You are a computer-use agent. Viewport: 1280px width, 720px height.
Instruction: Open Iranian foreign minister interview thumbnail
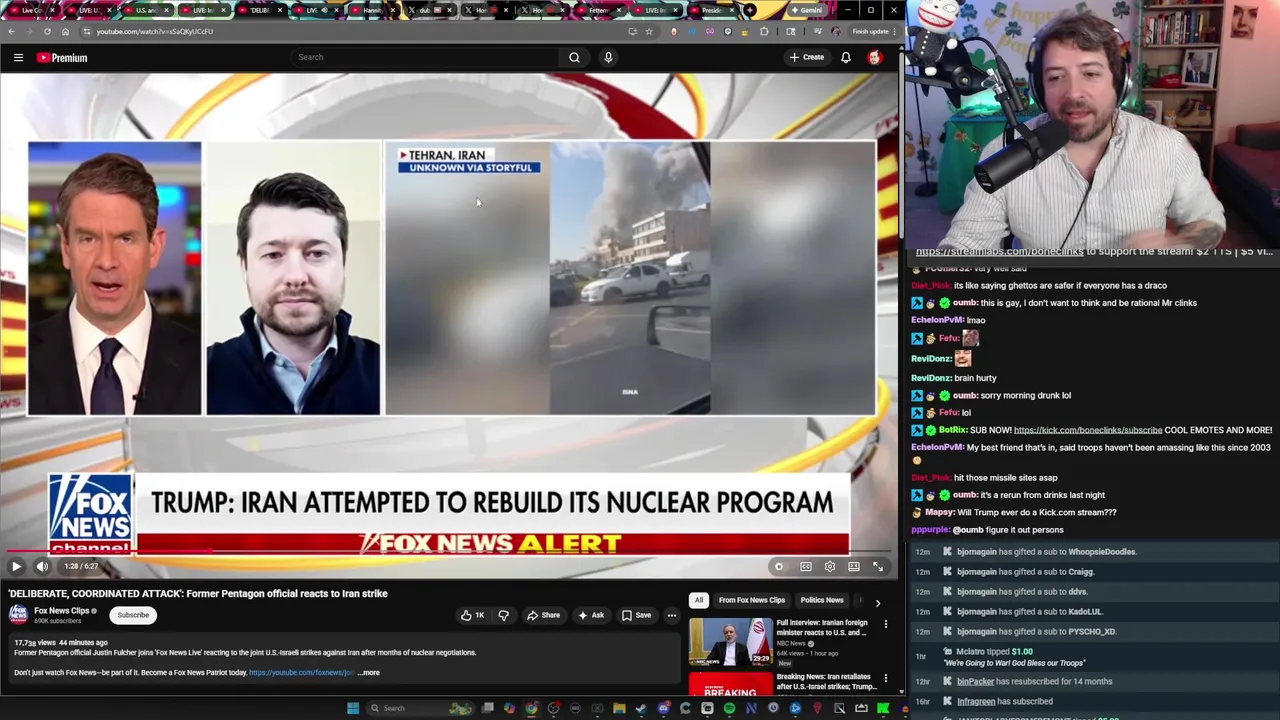coord(730,642)
